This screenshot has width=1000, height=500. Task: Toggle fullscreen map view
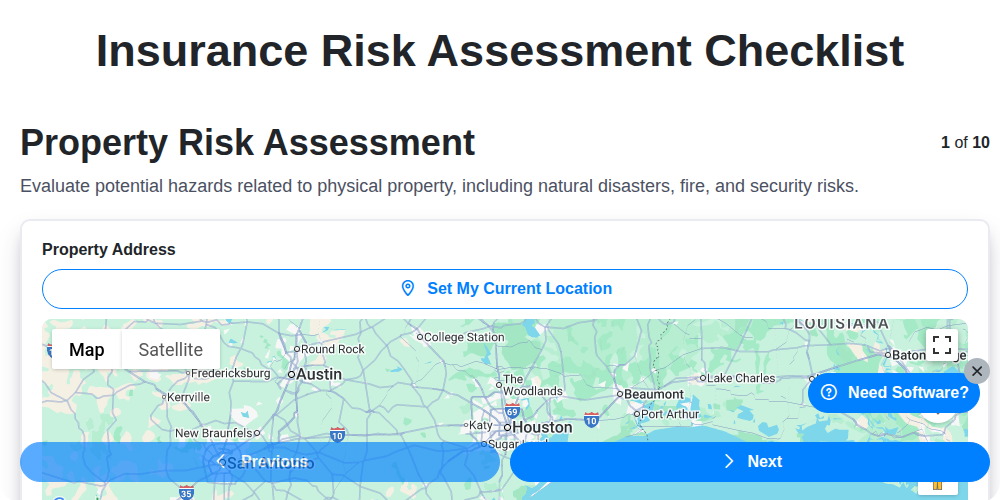pos(942,345)
